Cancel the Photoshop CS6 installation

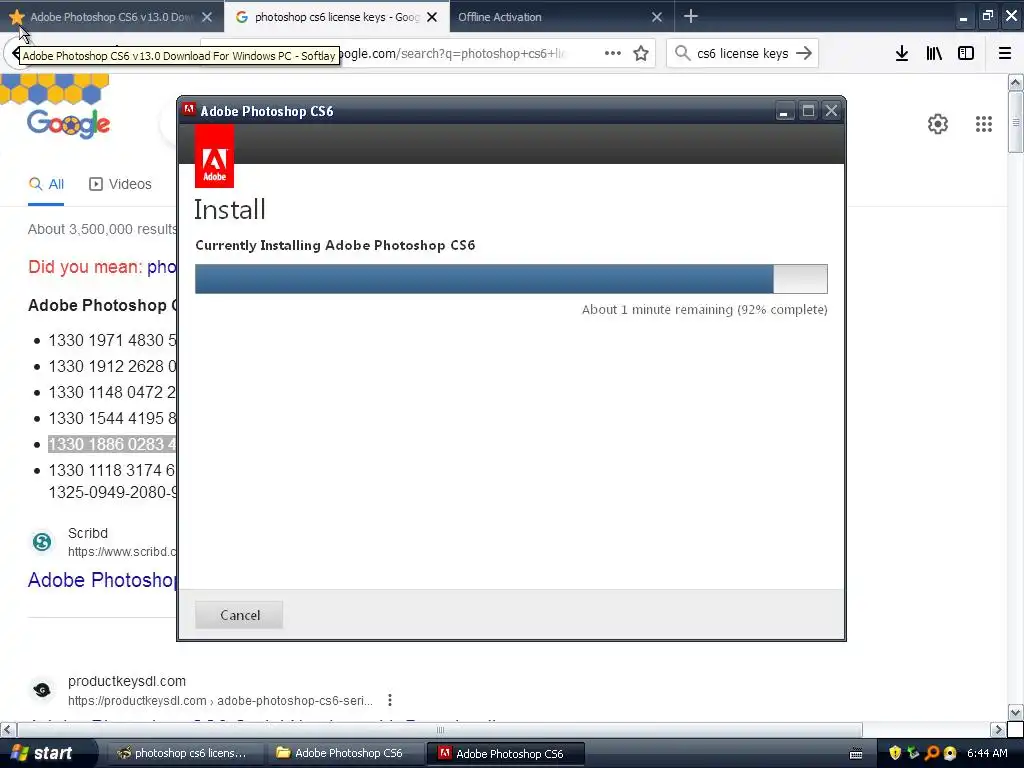pos(239,615)
